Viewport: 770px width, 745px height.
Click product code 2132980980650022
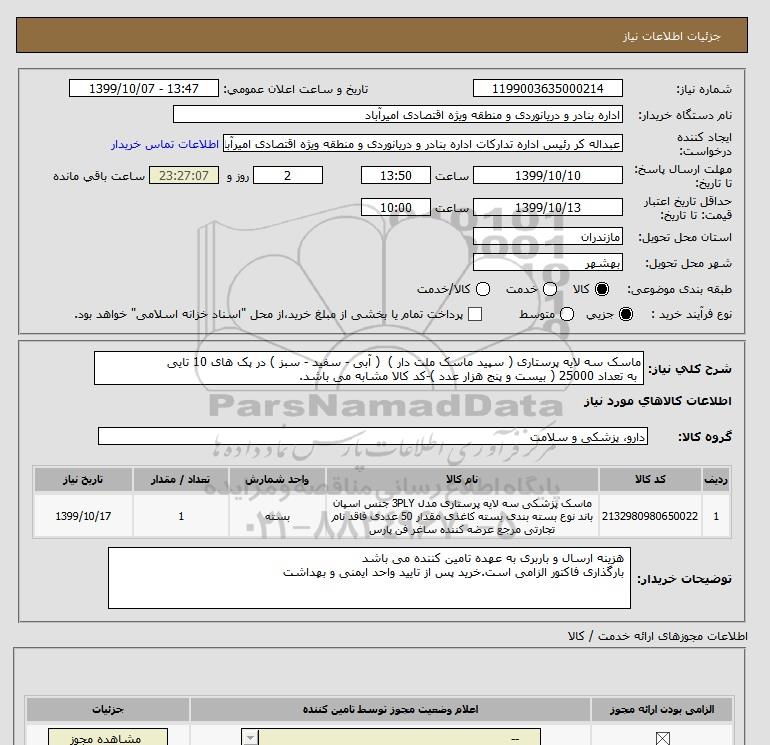point(650,516)
